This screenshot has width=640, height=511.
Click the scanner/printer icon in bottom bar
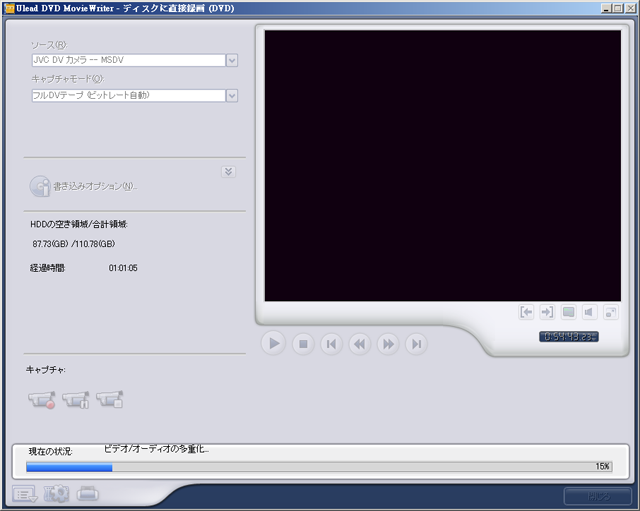pyautogui.click(x=88, y=494)
